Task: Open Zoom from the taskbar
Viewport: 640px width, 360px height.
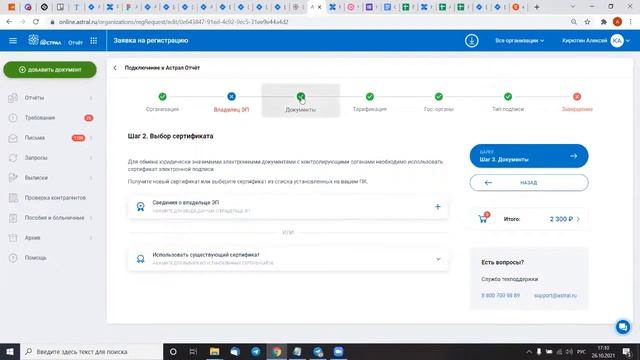Action: (x=338, y=351)
